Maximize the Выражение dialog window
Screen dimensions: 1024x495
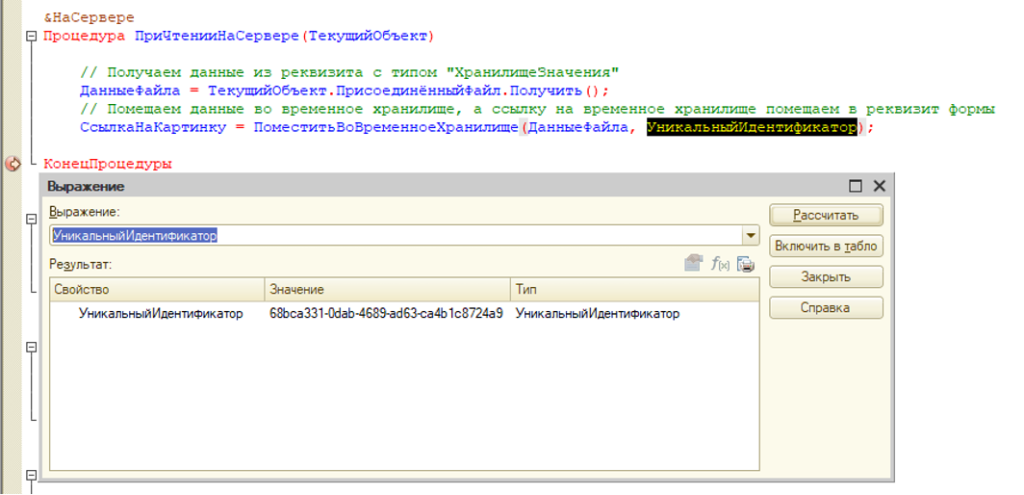pyautogui.click(x=855, y=186)
